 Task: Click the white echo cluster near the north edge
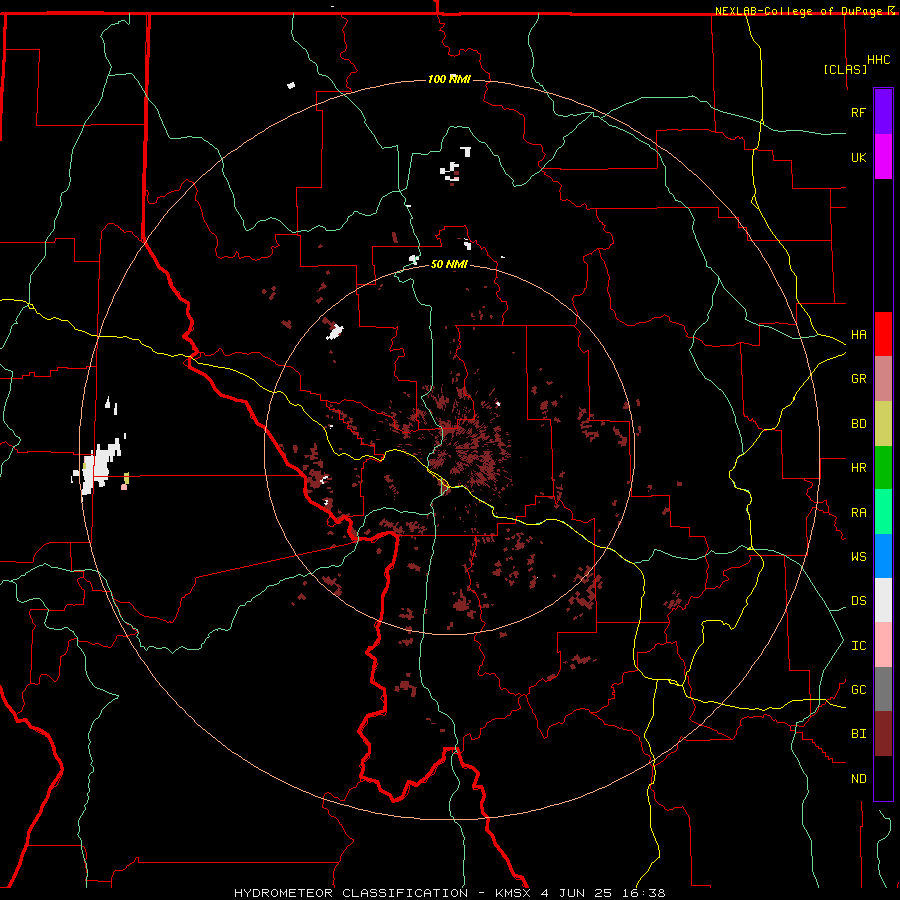(x=455, y=165)
